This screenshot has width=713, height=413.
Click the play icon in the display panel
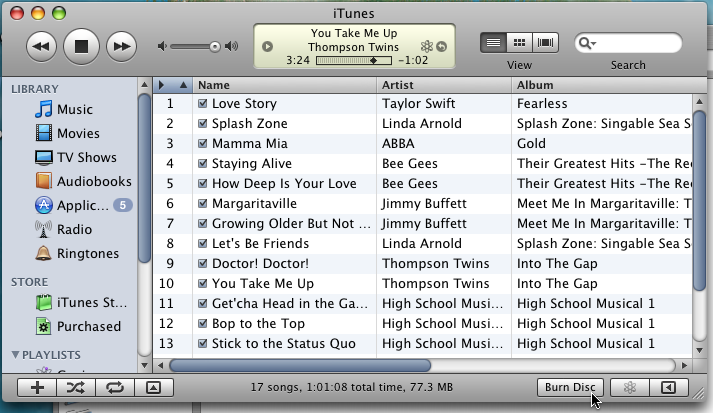(267, 46)
